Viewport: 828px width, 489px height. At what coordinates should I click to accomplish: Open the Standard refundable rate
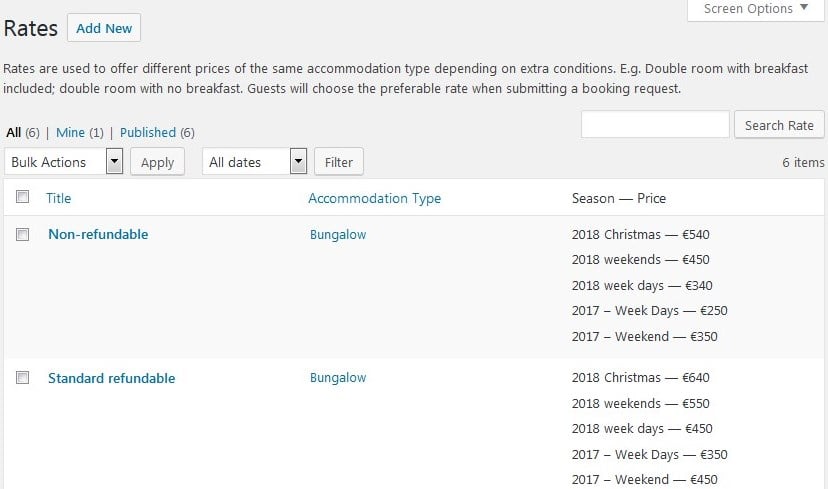click(111, 379)
